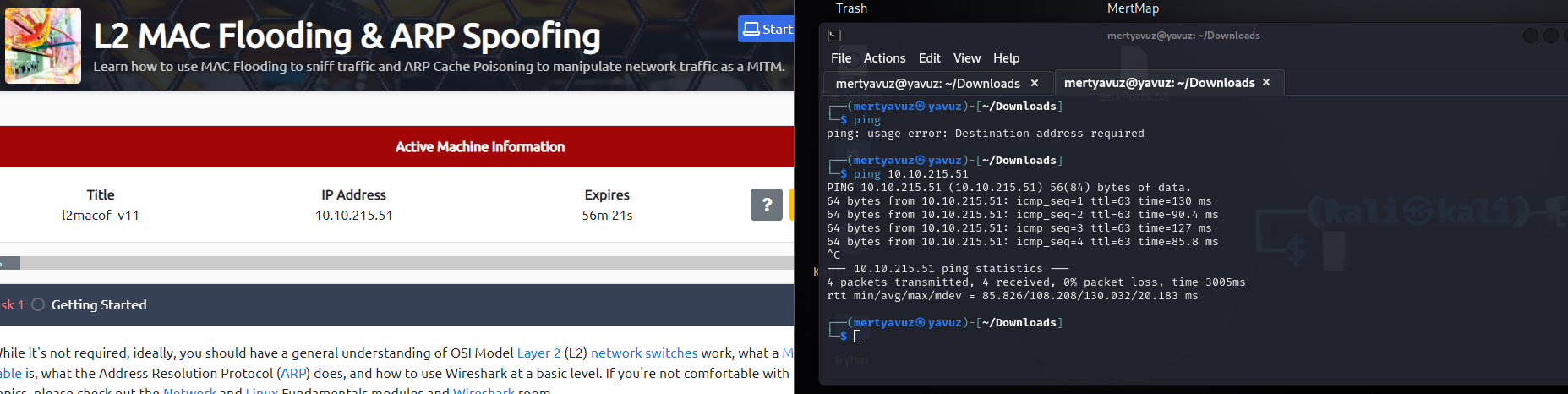Click the ping usage error message
The width and height of the screenshot is (1568, 394).
[986, 134]
